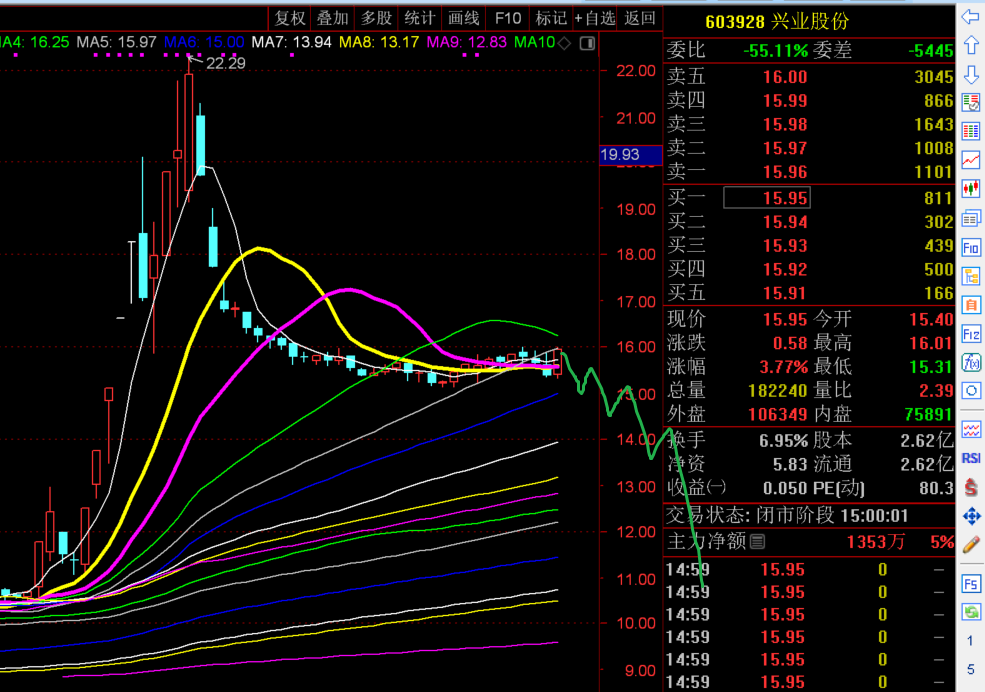Click the MA8: 13.17 indicator label
The width and height of the screenshot is (985, 692).
pyautogui.click(x=379, y=43)
